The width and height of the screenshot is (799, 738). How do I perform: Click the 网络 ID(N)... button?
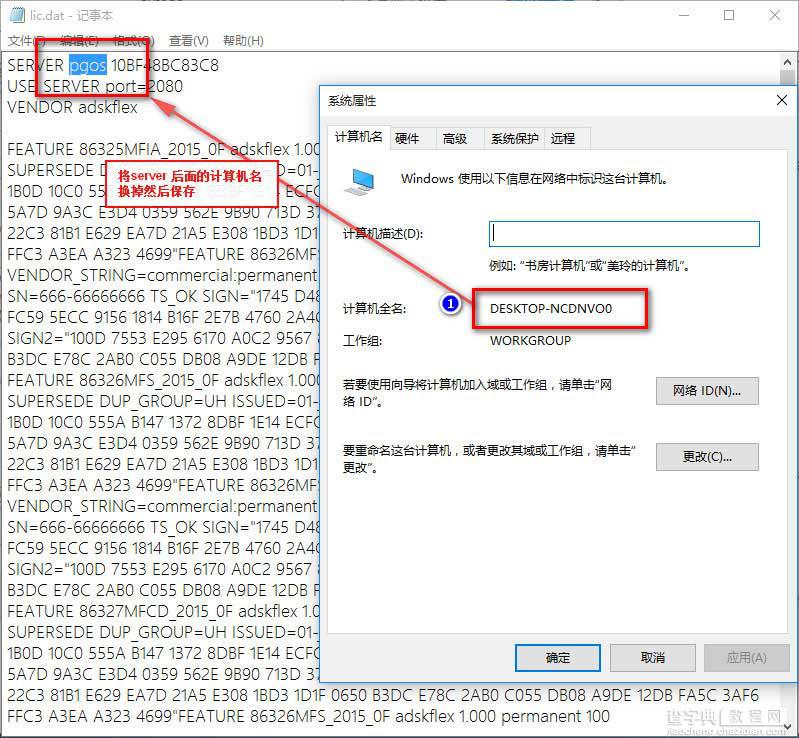click(x=707, y=391)
